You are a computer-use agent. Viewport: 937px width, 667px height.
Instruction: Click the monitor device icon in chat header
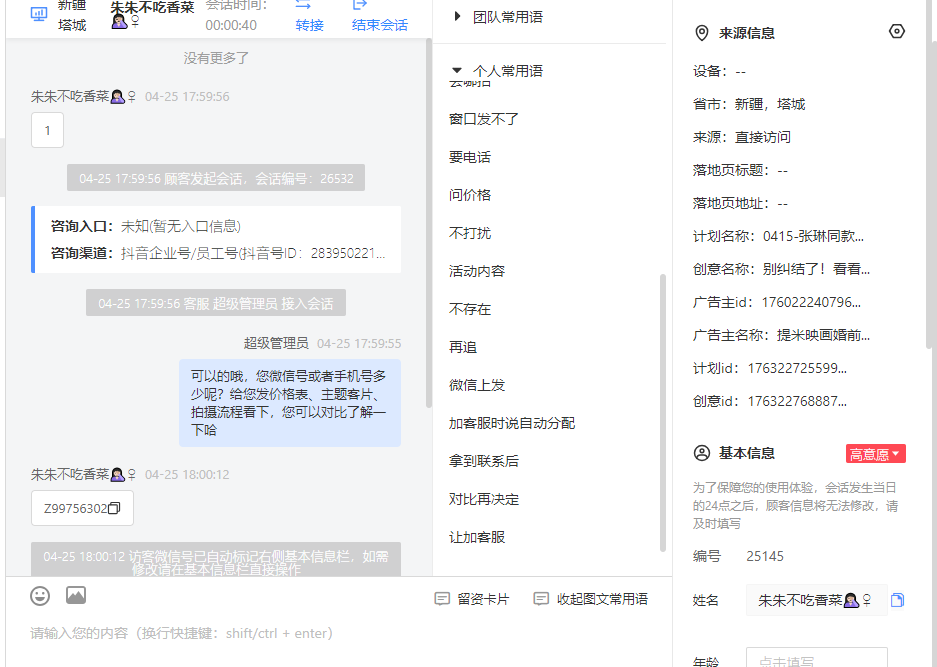[x=39, y=14]
